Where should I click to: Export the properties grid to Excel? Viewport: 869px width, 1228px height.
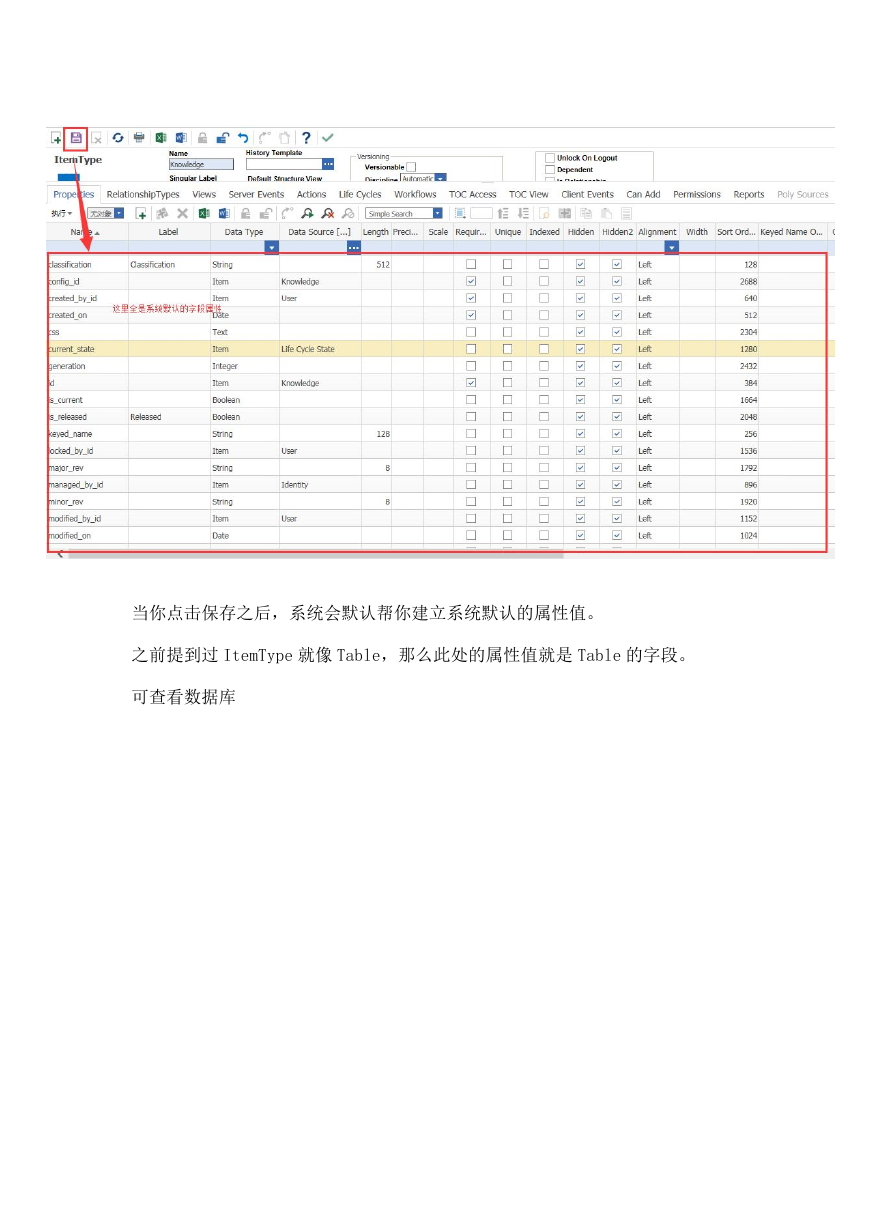click(203, 213)
